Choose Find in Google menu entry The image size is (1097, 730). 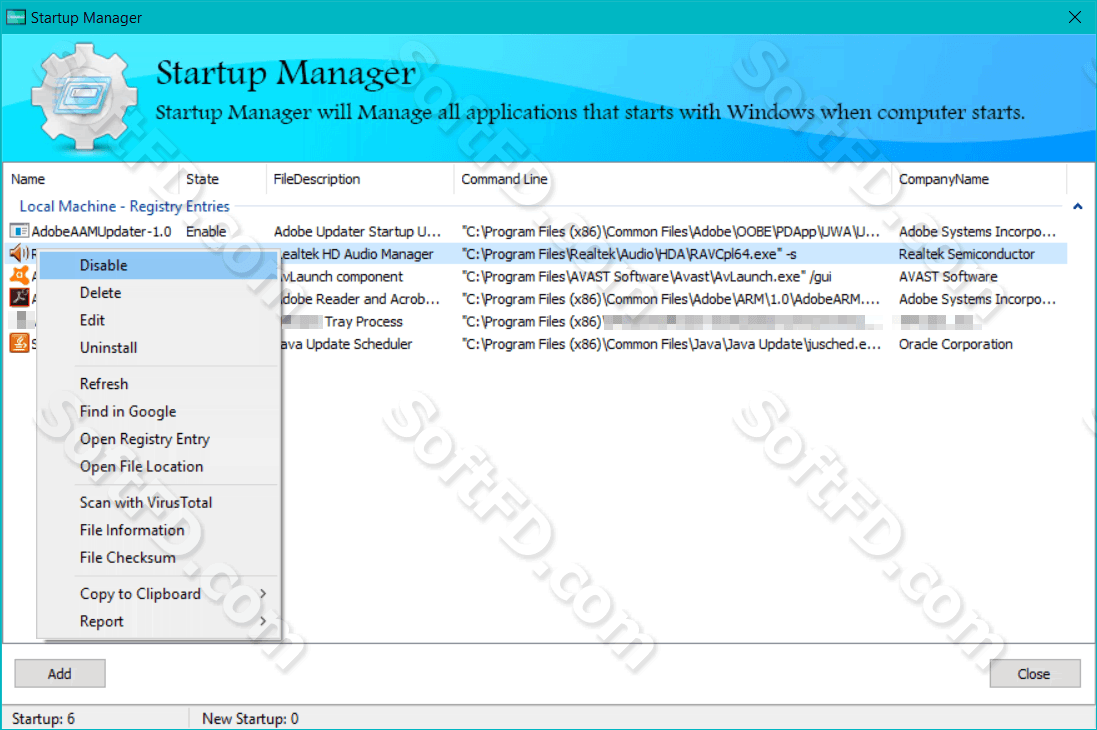tap(159, 412)
